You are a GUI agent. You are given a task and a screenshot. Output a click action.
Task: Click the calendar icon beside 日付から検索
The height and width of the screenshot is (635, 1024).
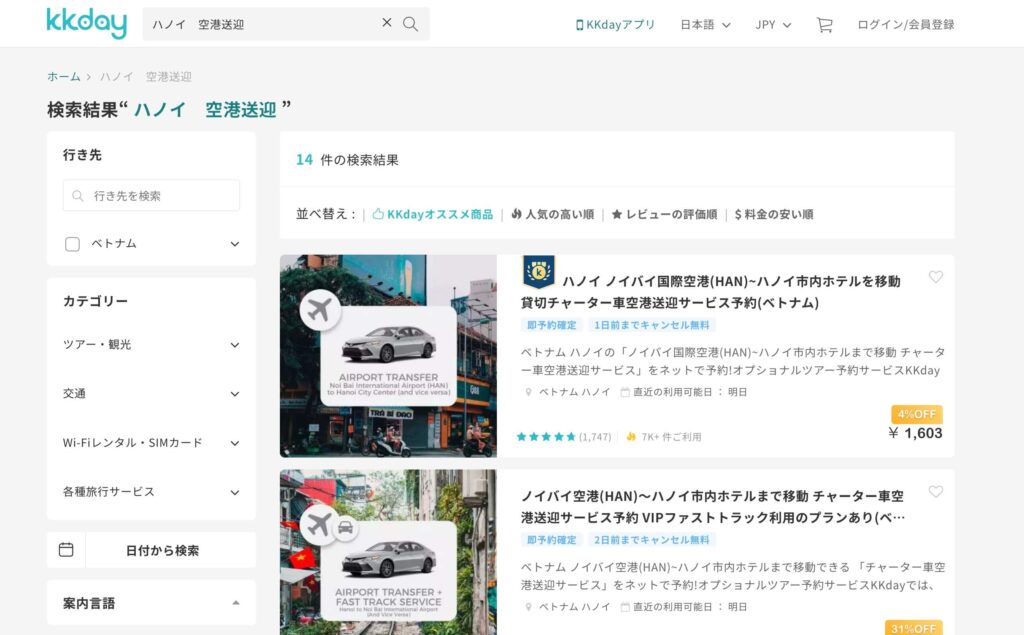coord(66,550)
